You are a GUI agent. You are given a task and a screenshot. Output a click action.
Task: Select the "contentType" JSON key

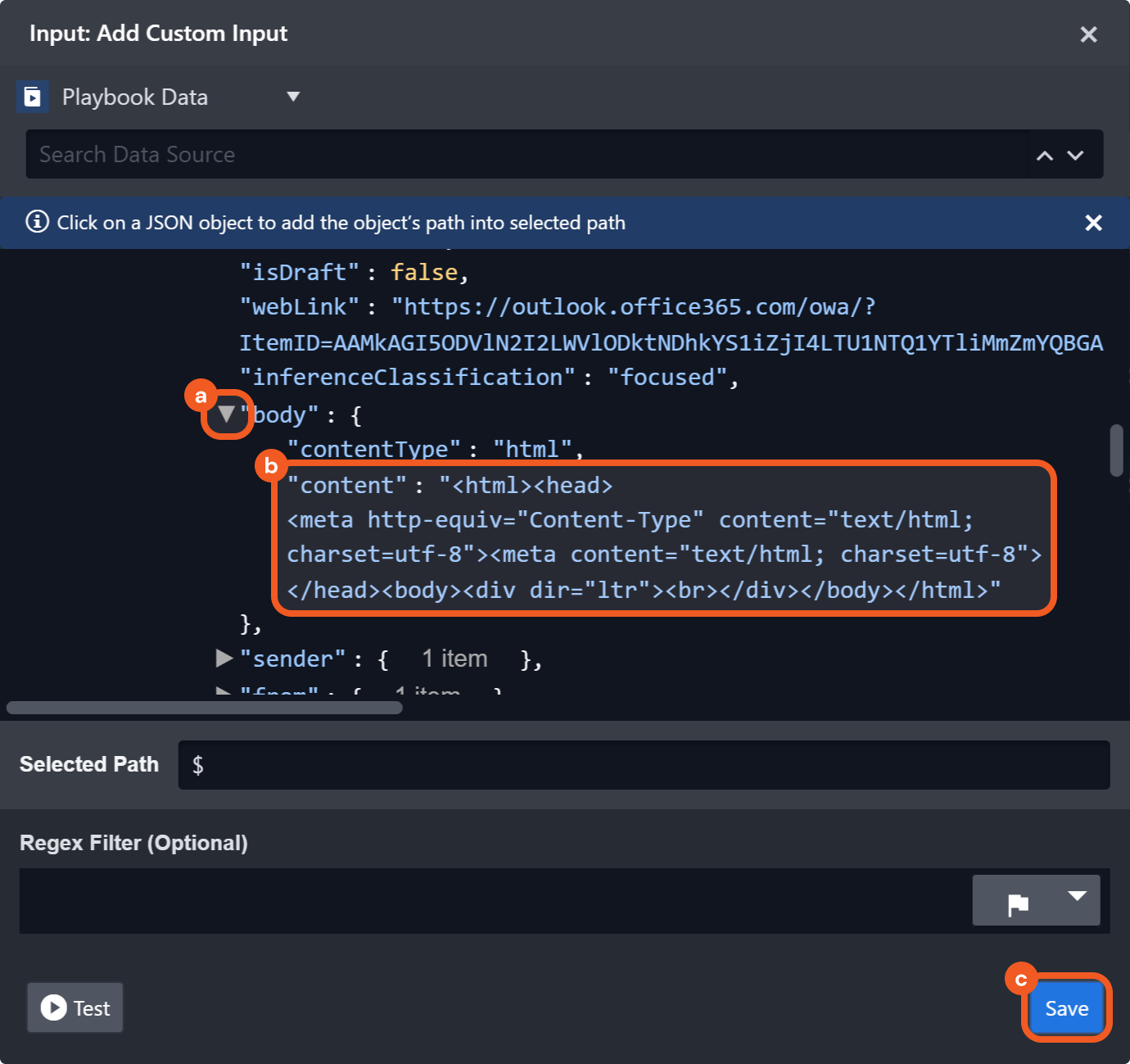coord(373,450)
